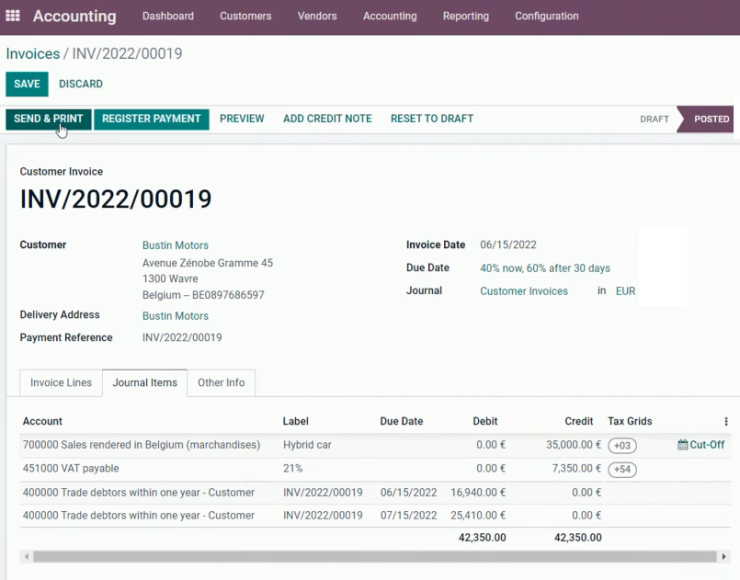Sort by the Due Date column header

[x=402, y=421]
